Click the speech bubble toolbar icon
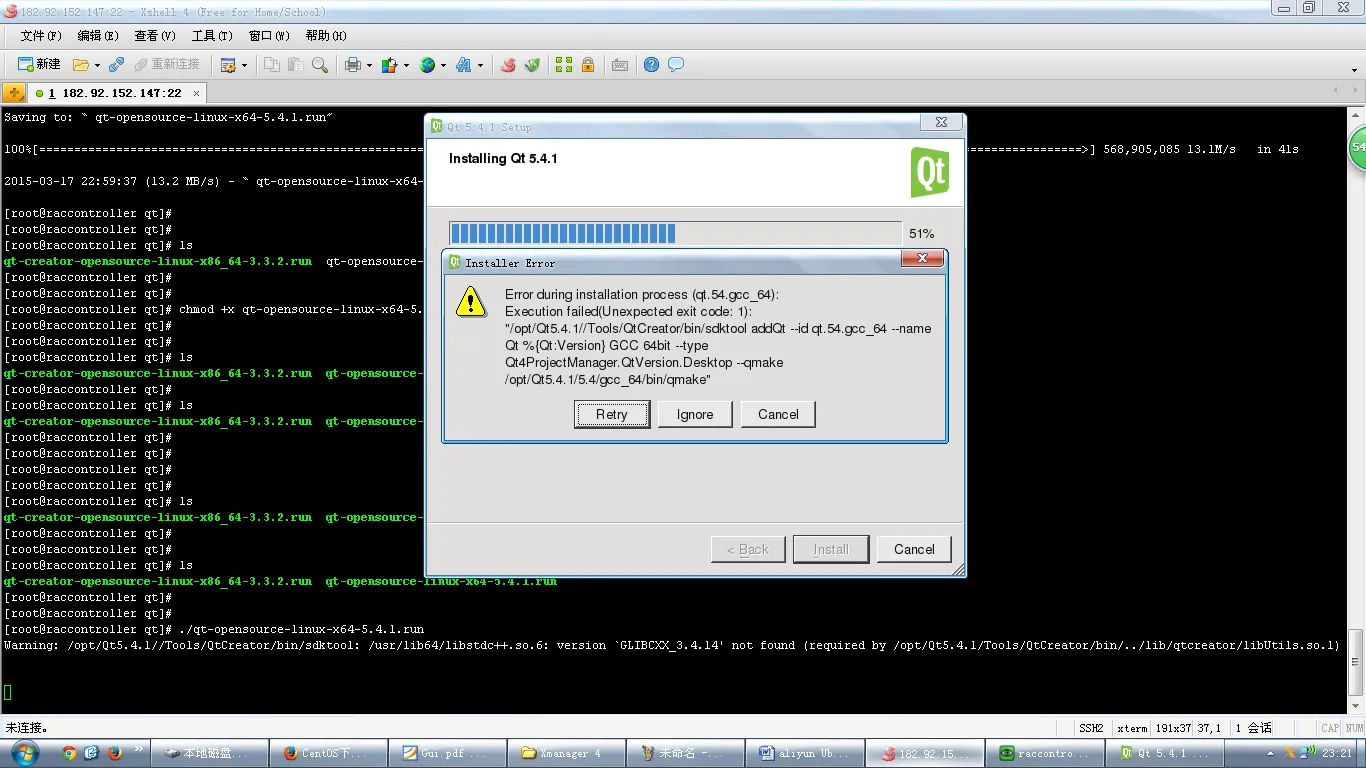The image size is (1366, 768). [x=676, y=65]
